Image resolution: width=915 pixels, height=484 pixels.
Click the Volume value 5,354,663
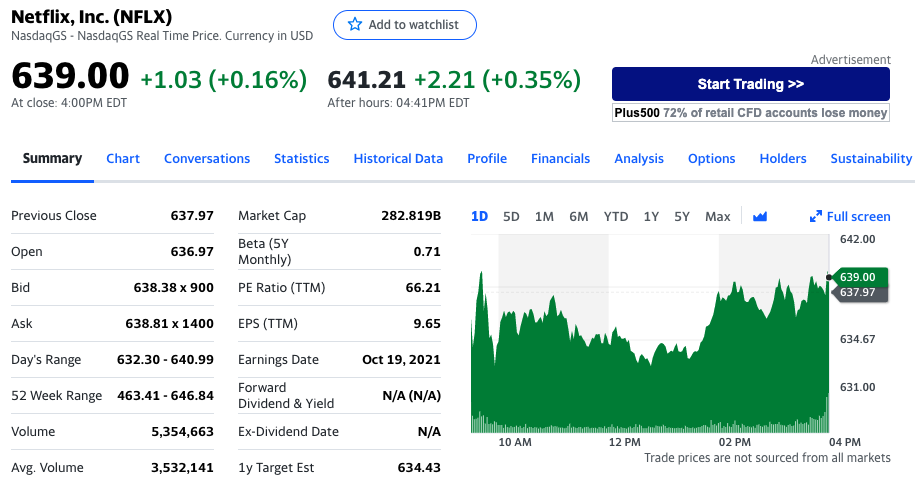click(x=182, y=432)
